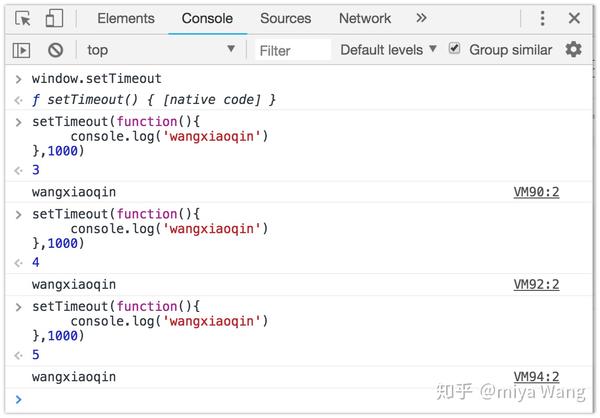The width and height of the screenshot is (600, 418).
Task: Select the inspect element tool
Action: tap(23, 18)
